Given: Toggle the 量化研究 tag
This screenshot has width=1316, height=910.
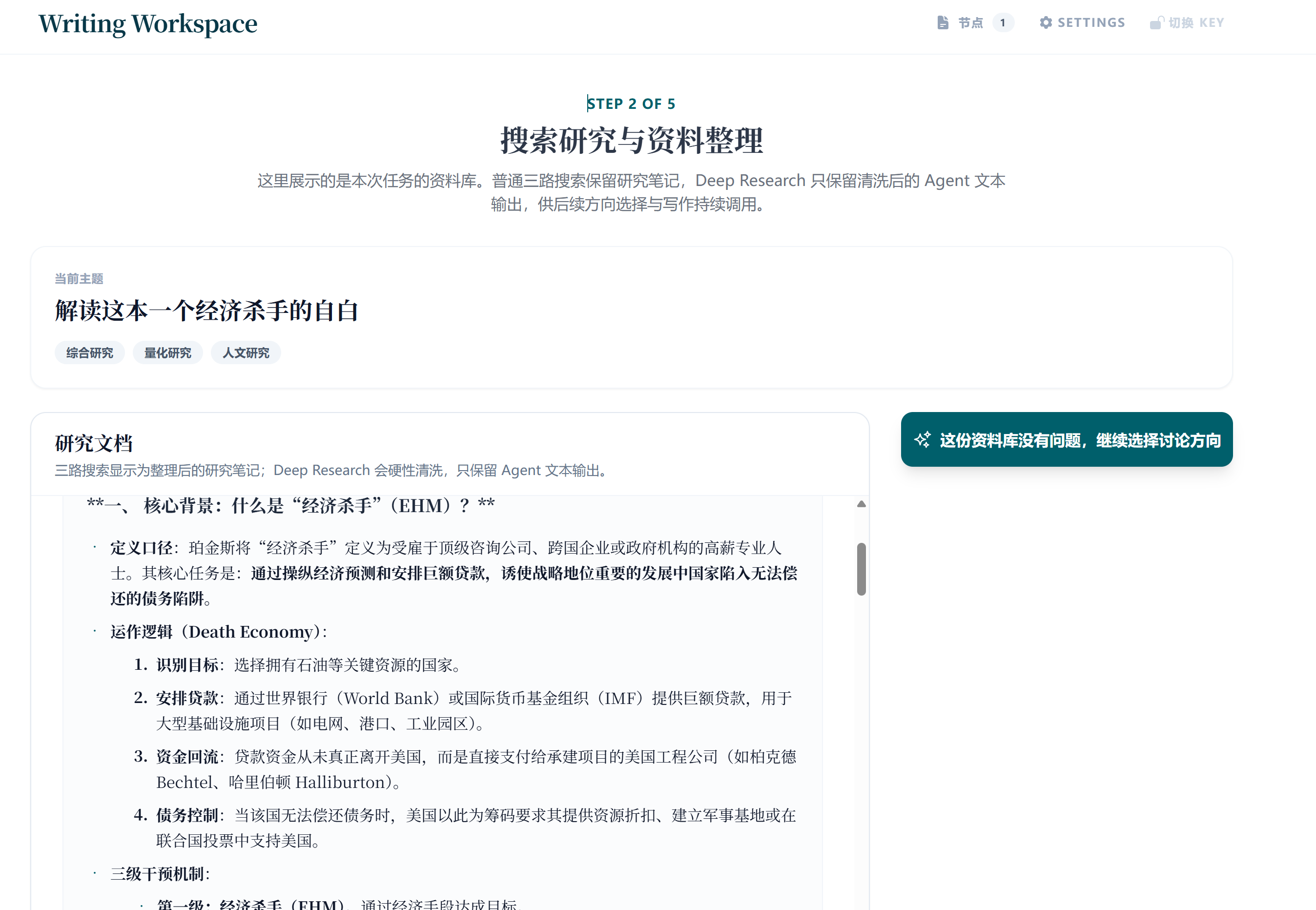Looking at the screenshot, I should pyautogui.click(x=167, y=352).
